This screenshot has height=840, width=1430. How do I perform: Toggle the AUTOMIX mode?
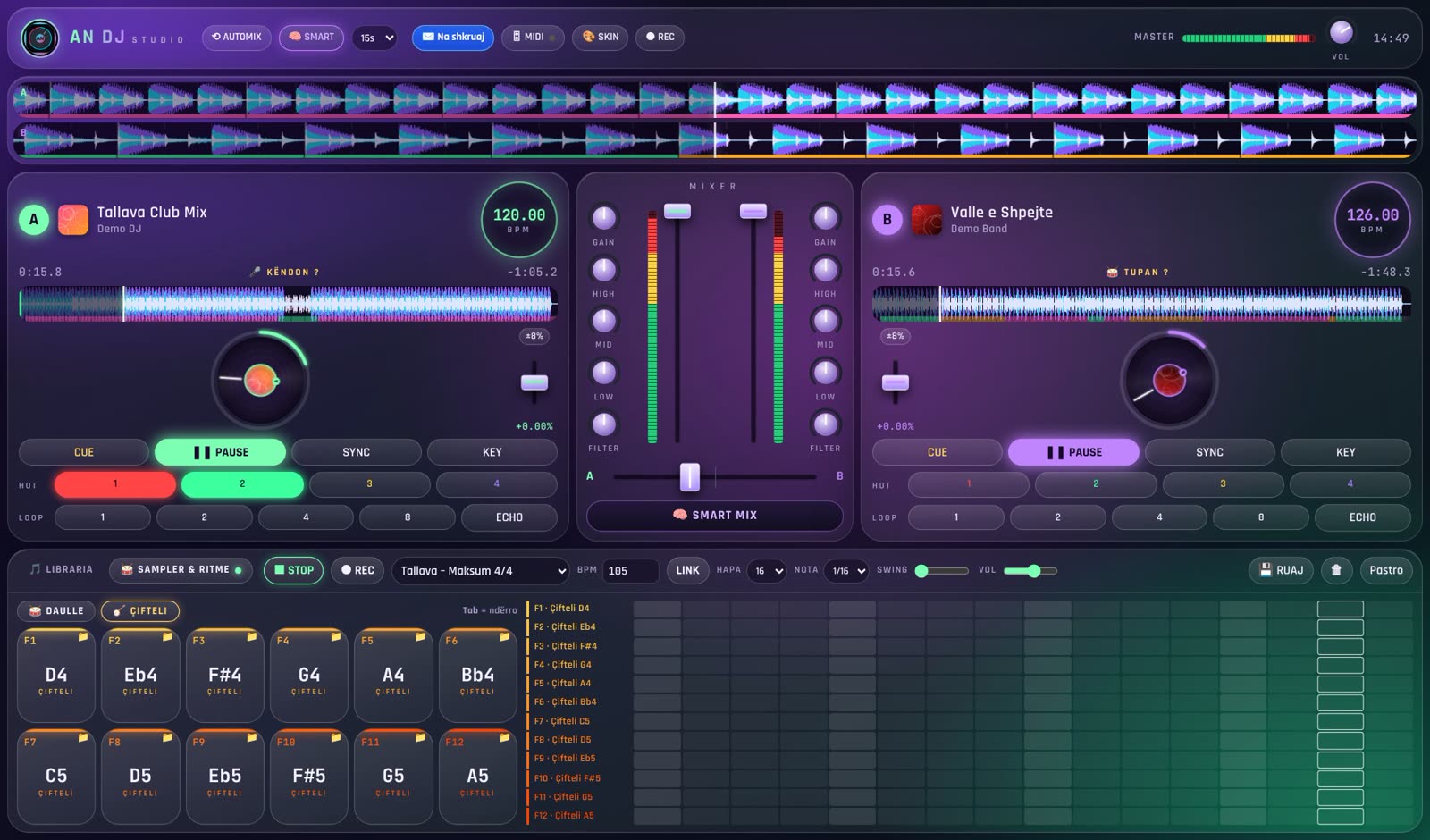click(x=237, y=38)
